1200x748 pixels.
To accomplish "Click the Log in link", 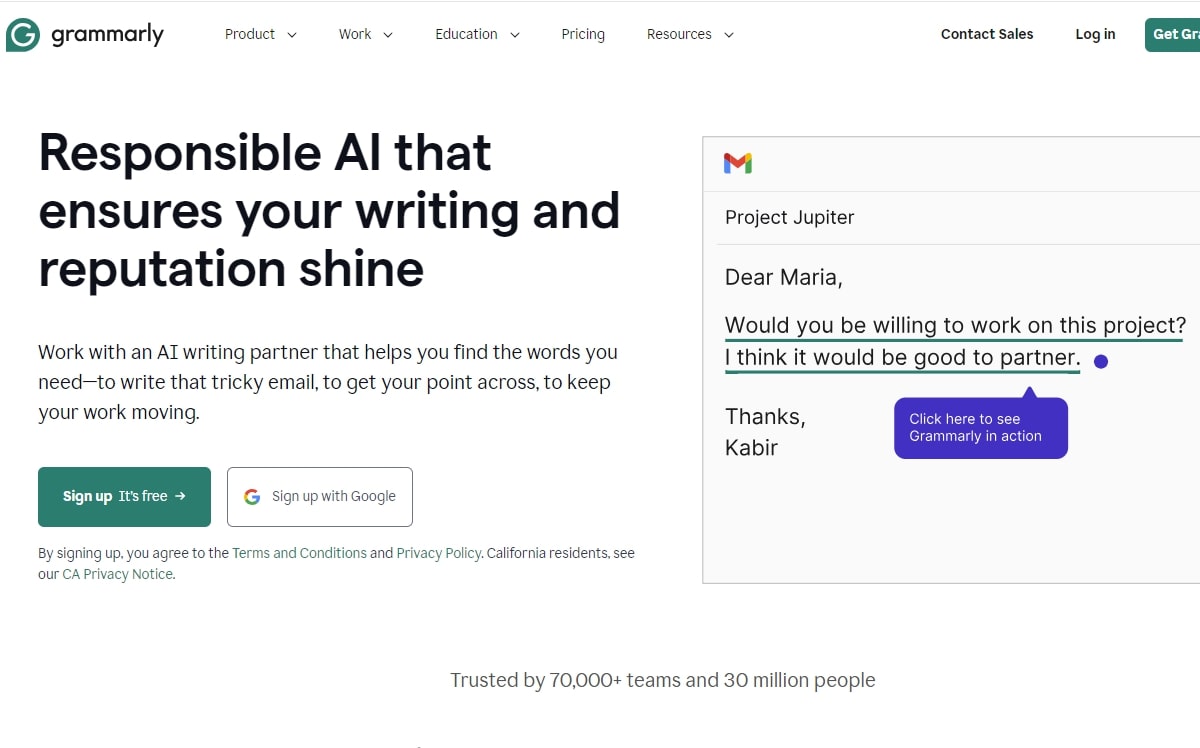I will (1095, 34).
